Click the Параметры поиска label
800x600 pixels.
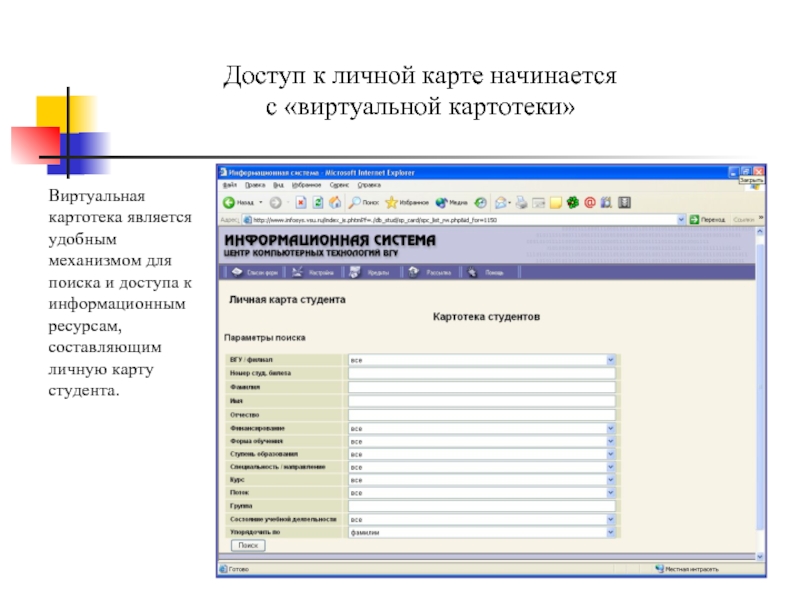(x=265, y=338)
